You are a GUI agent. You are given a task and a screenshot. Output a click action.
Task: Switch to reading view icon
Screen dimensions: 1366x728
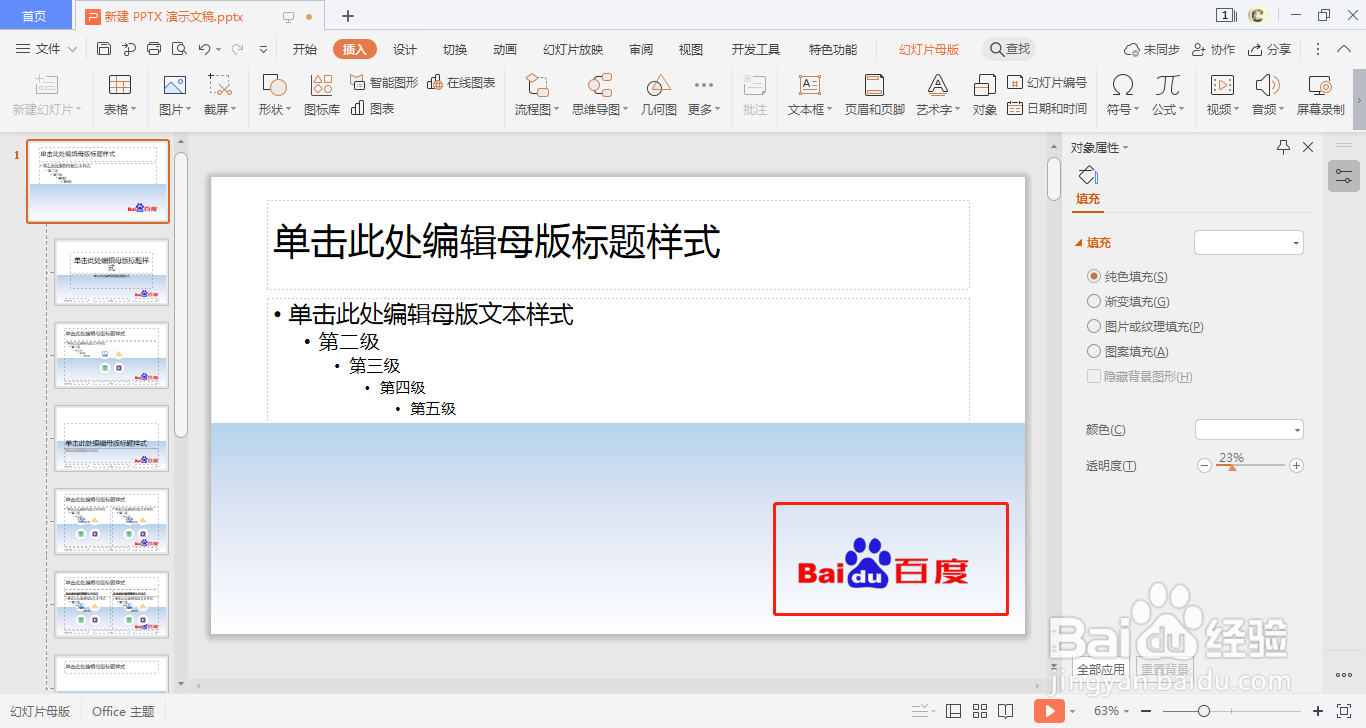(1006, 711)
